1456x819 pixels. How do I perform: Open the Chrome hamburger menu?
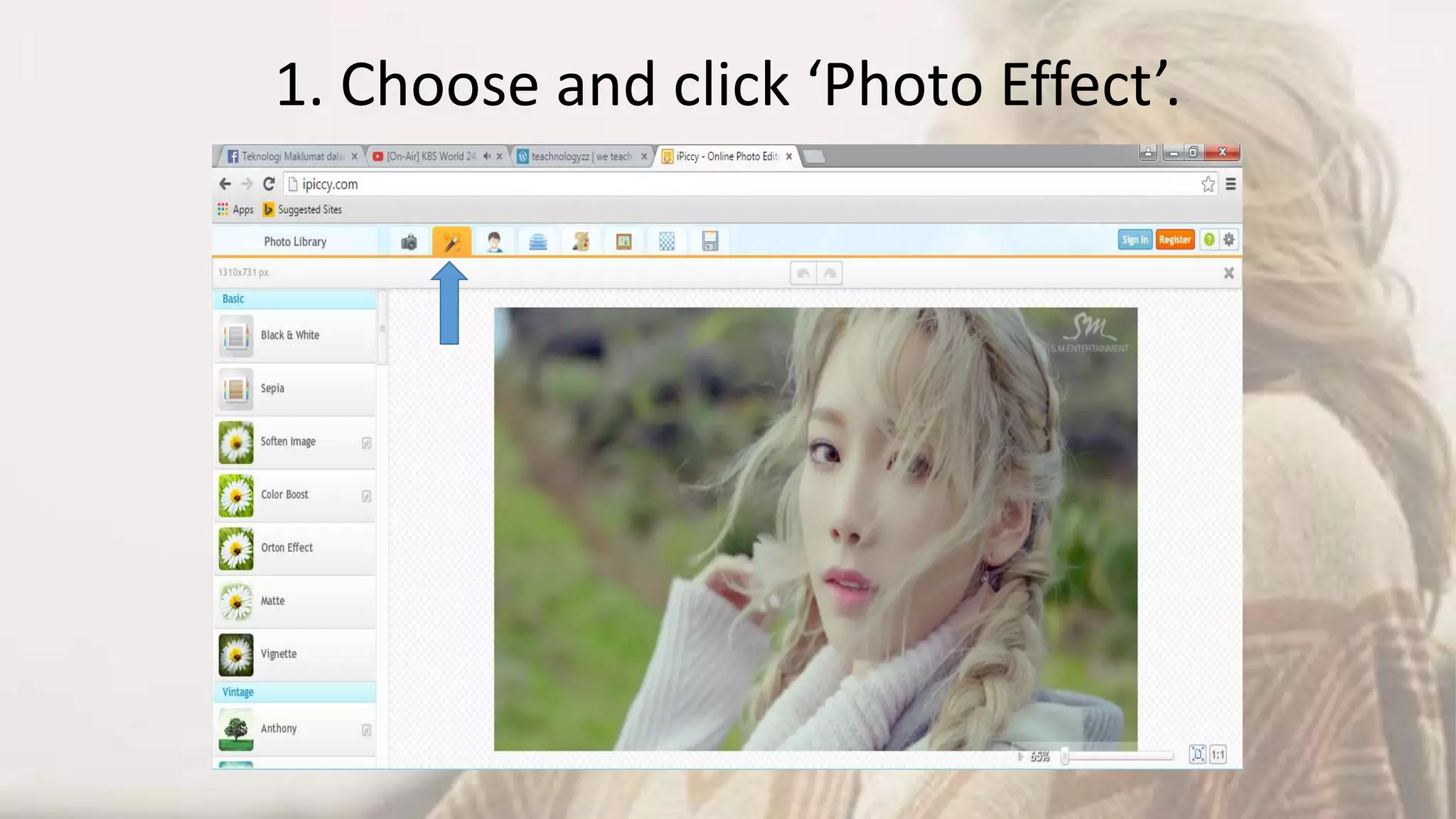(x=1231, y=184)
